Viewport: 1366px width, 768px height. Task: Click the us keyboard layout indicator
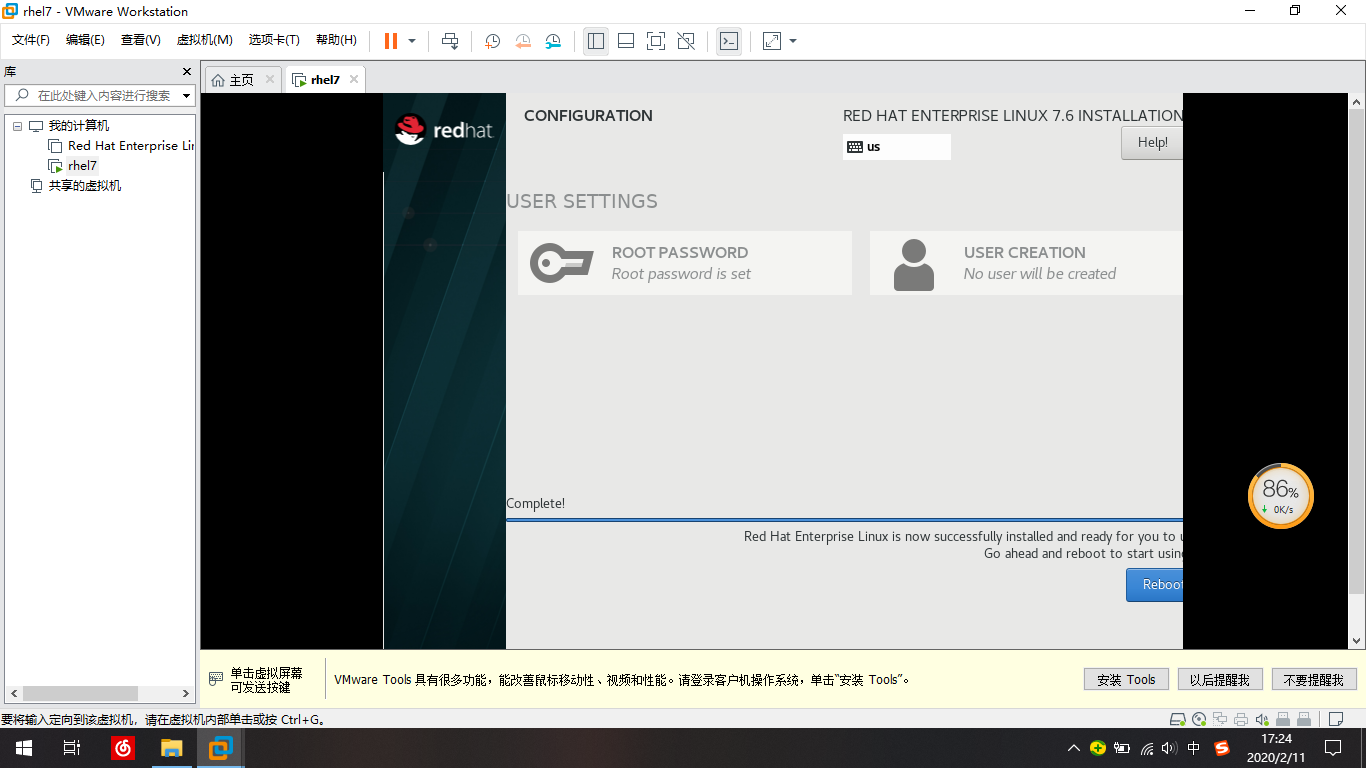click(897, 147)
